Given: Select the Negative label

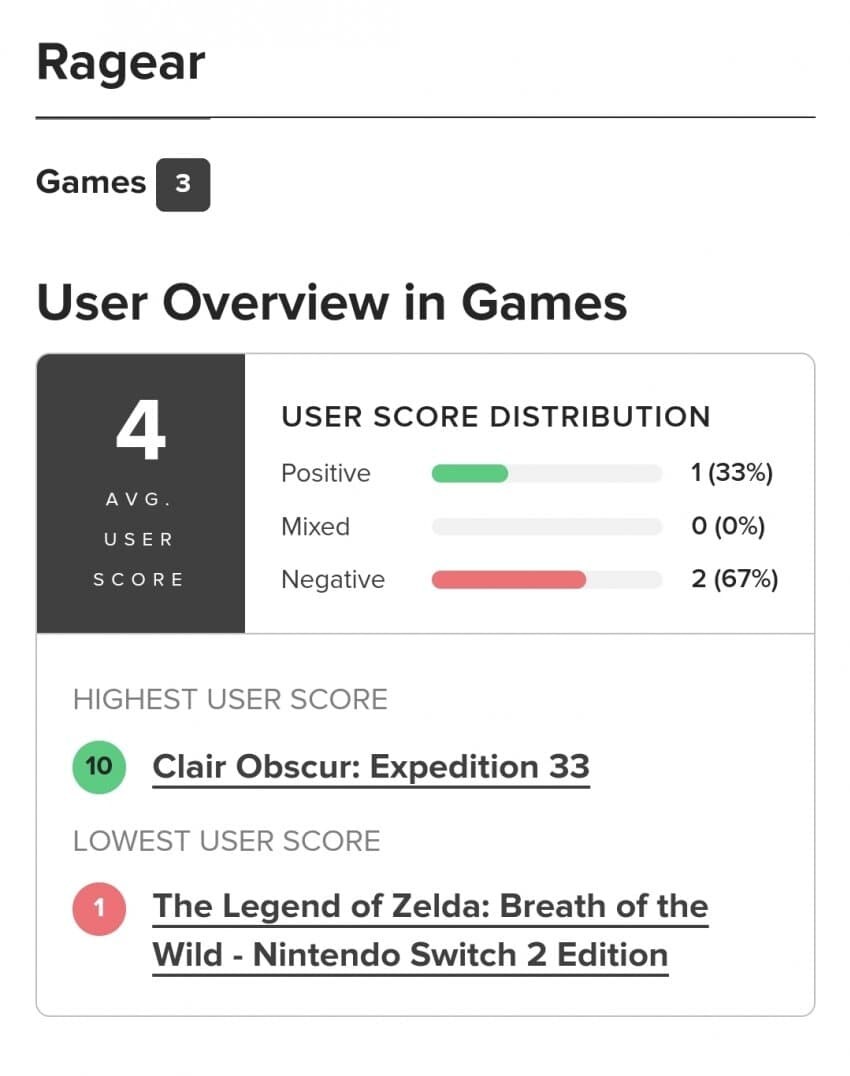Looking at the screenshot, I should point(333,579).
